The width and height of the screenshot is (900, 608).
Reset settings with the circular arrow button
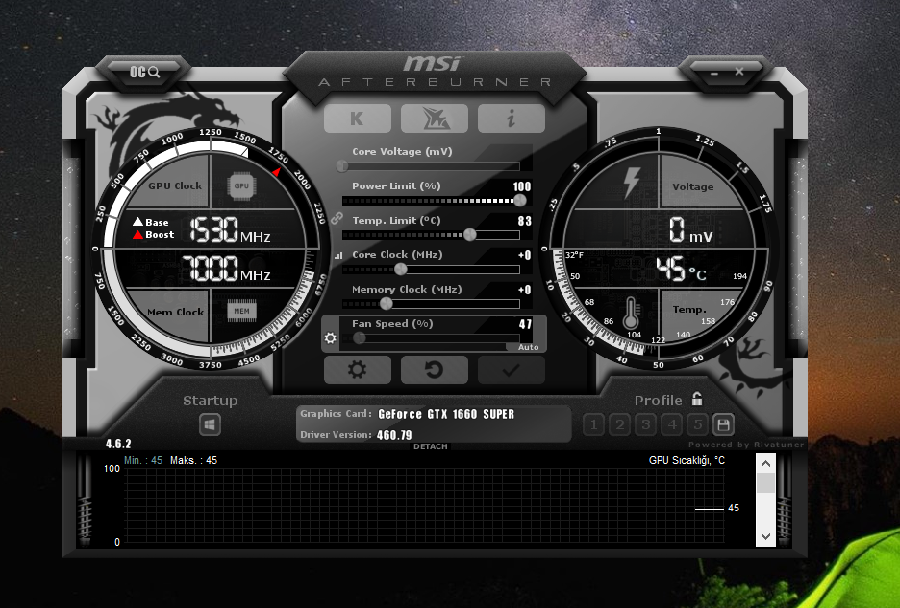coord(434,370)
